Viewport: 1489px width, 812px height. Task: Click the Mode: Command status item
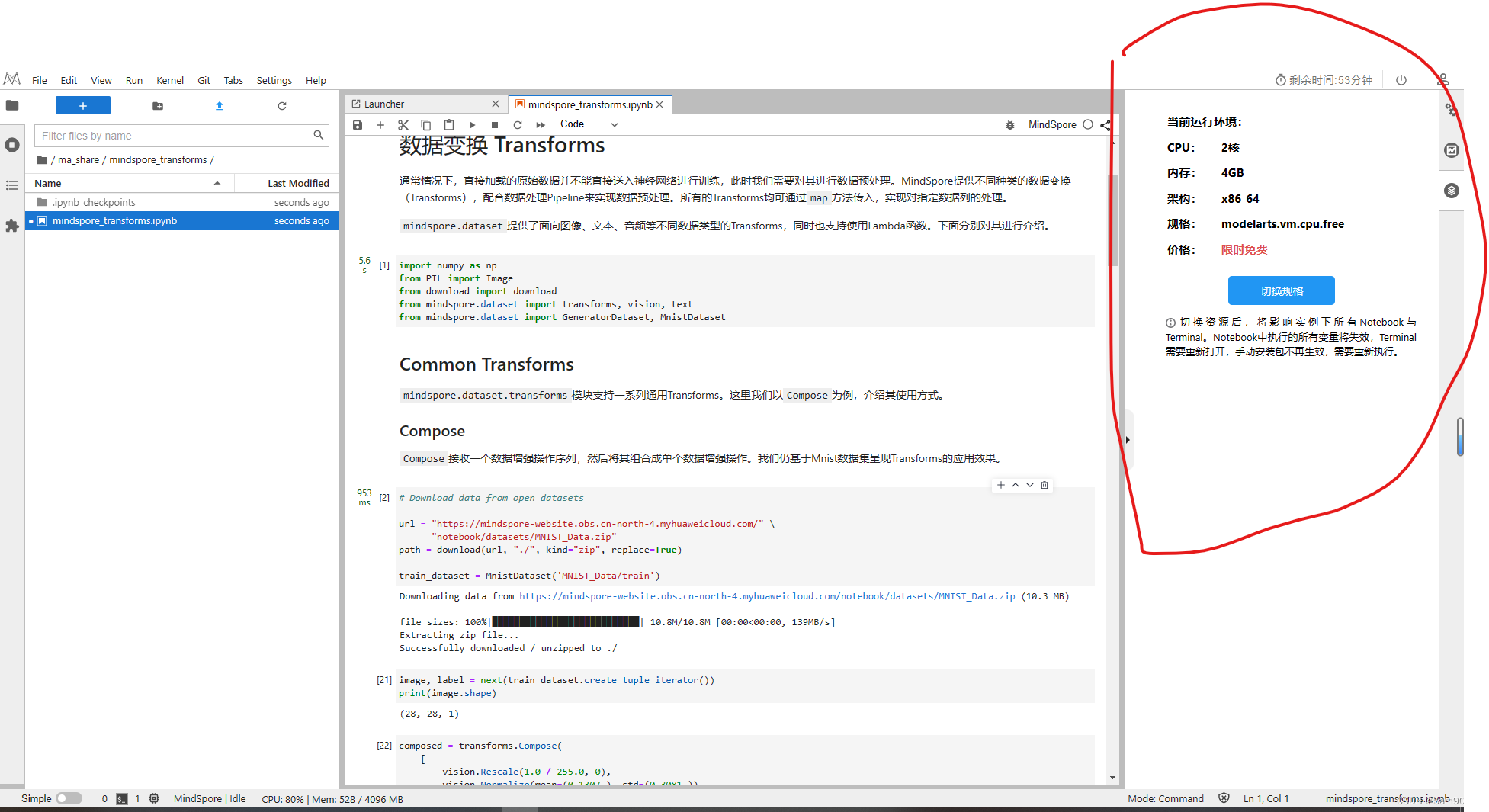(1166, 799)
